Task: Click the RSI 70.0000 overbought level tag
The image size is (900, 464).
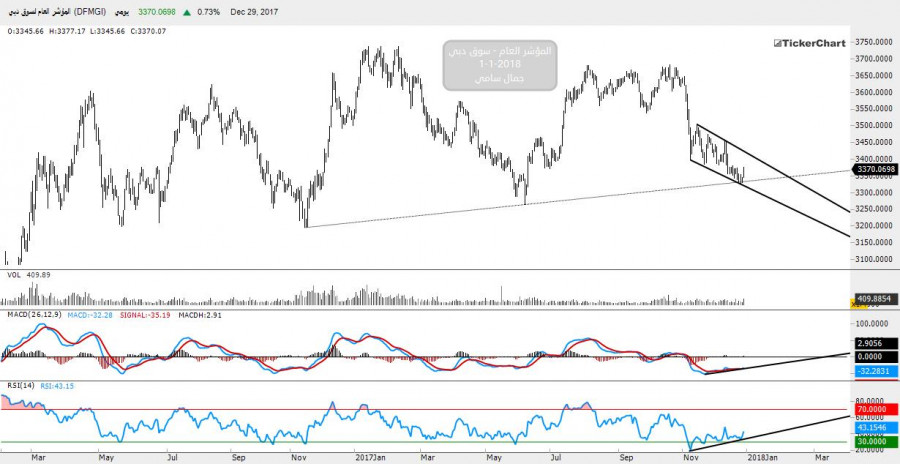Action: coord(874,408)
